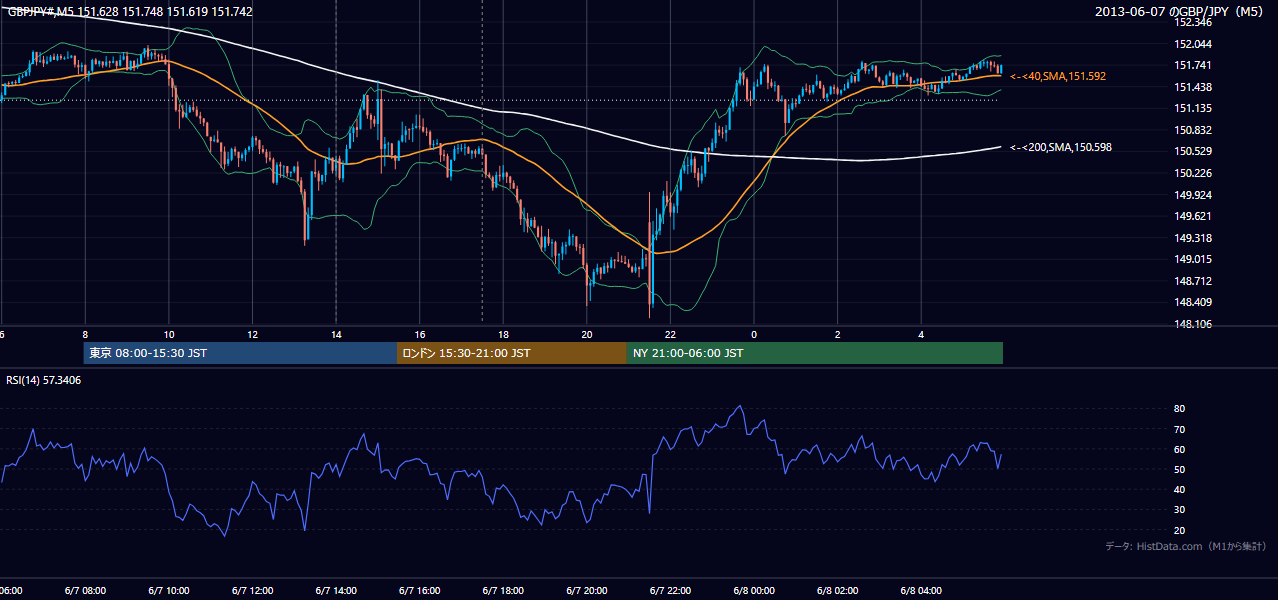Click price axis label 150.529
The height and width of the screenshot is (600, 1278).
point(1192,151)
